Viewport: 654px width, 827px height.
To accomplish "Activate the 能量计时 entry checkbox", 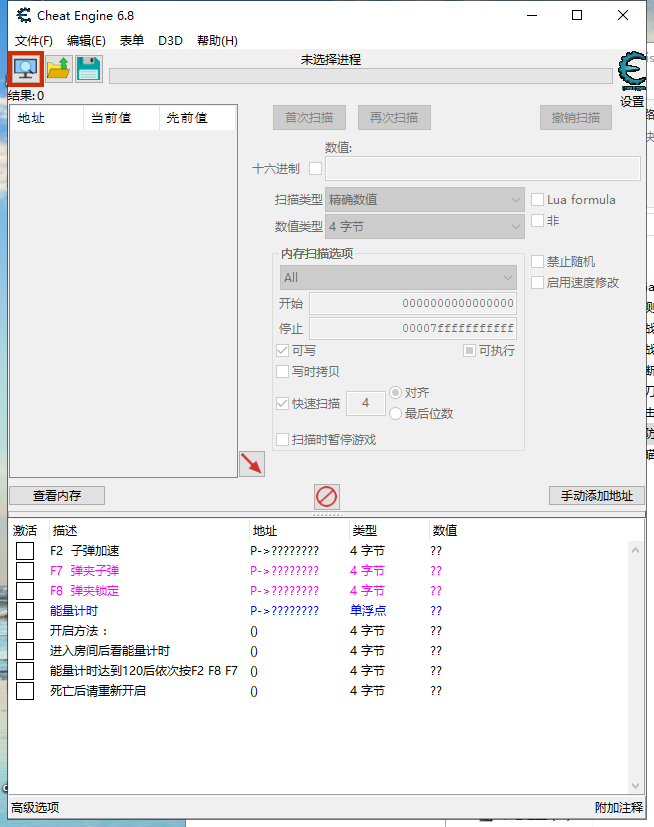I will [25, 611].
